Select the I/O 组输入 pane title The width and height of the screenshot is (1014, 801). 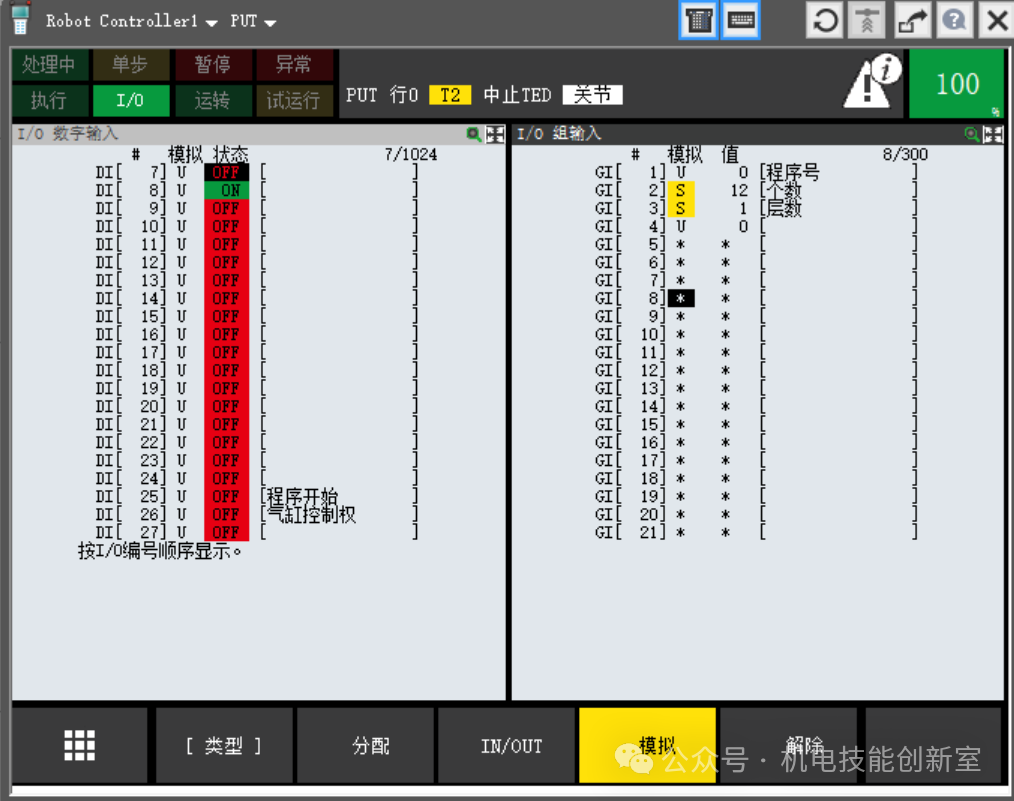point(559,134)
